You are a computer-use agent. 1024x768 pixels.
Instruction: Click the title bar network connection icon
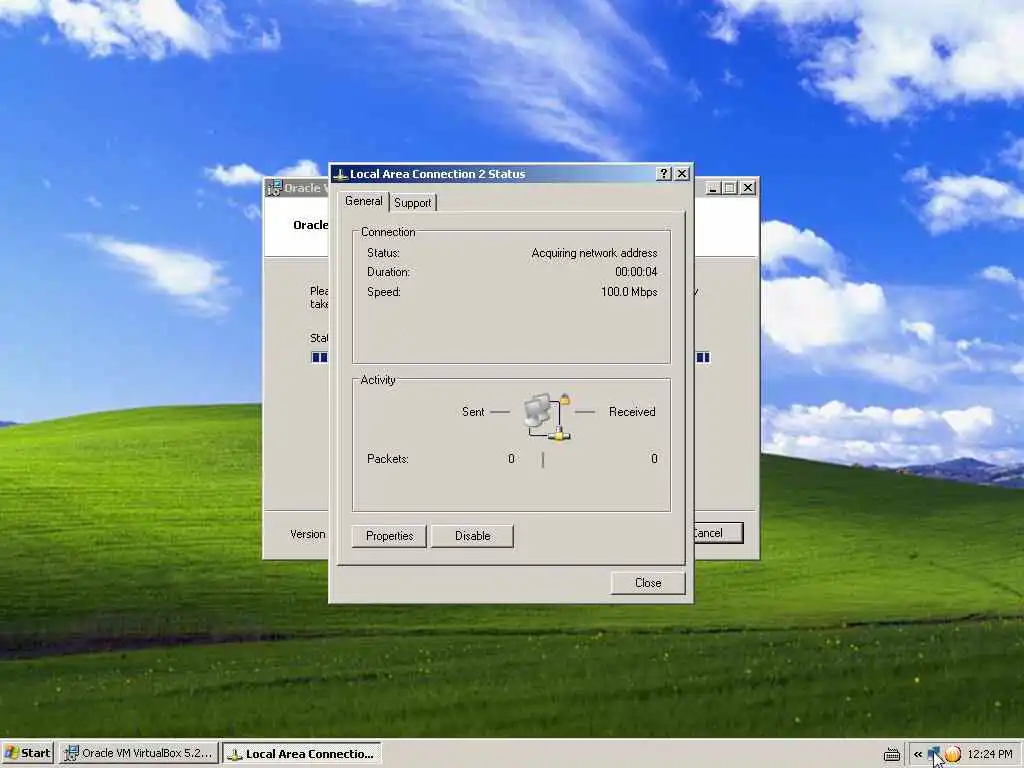[340, 174]
